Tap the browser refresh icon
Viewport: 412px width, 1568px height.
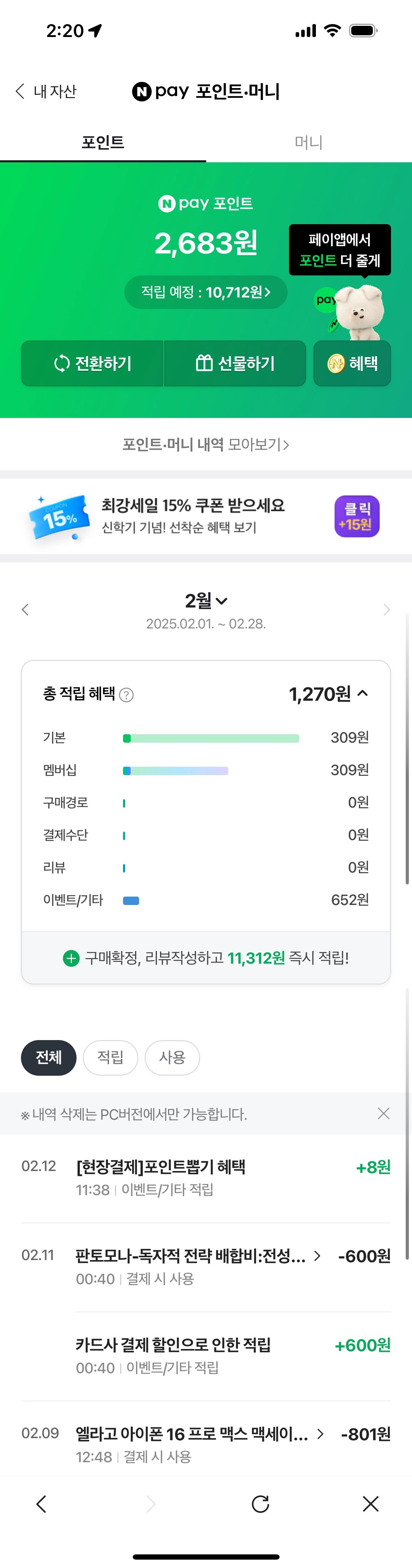pyautogui.click(x=260, y=1504)
